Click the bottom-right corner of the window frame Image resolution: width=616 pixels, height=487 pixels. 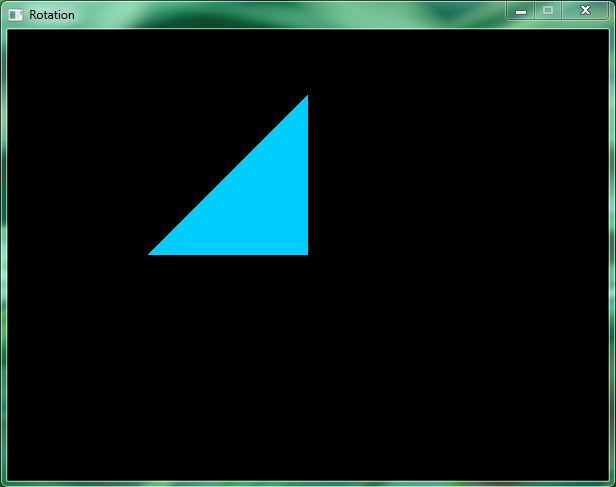612,483
